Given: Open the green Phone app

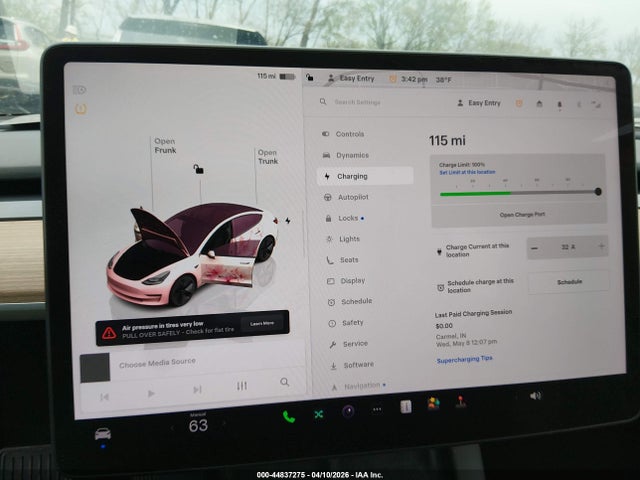Looking at the screenshot, I should pos(289,417).
